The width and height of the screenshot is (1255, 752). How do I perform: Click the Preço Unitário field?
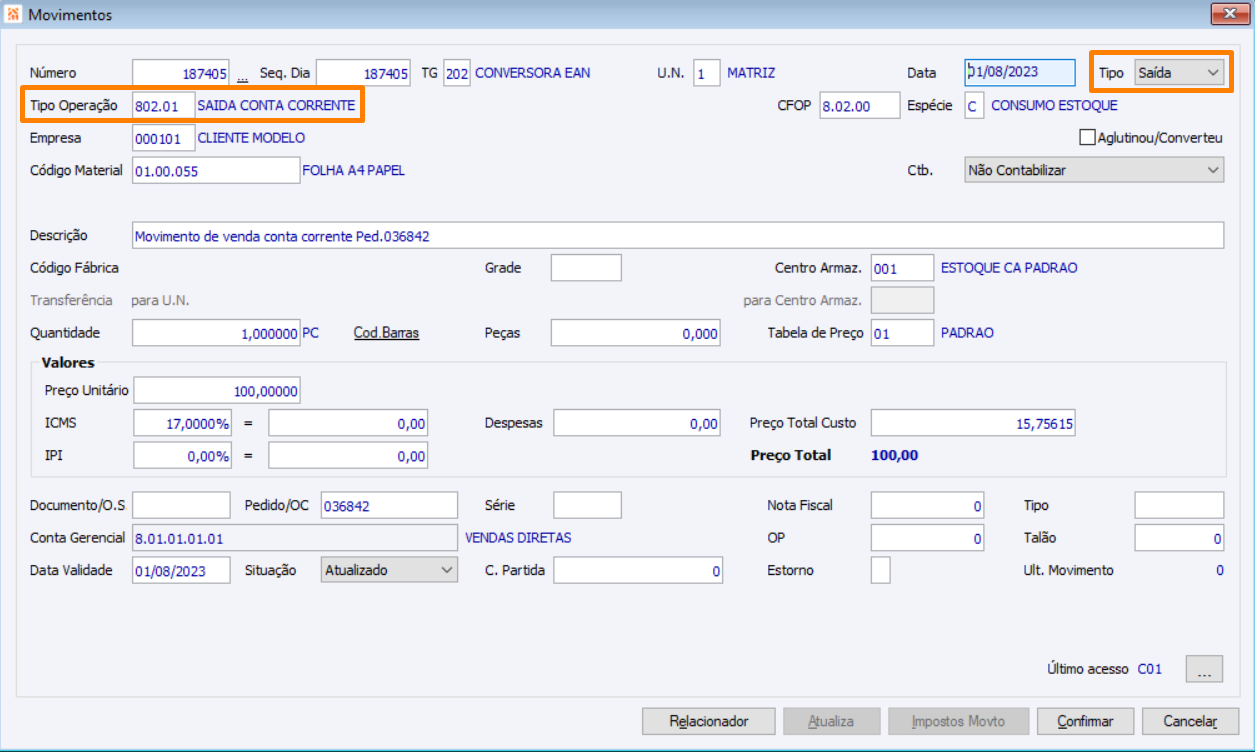[x=216, y=390]
